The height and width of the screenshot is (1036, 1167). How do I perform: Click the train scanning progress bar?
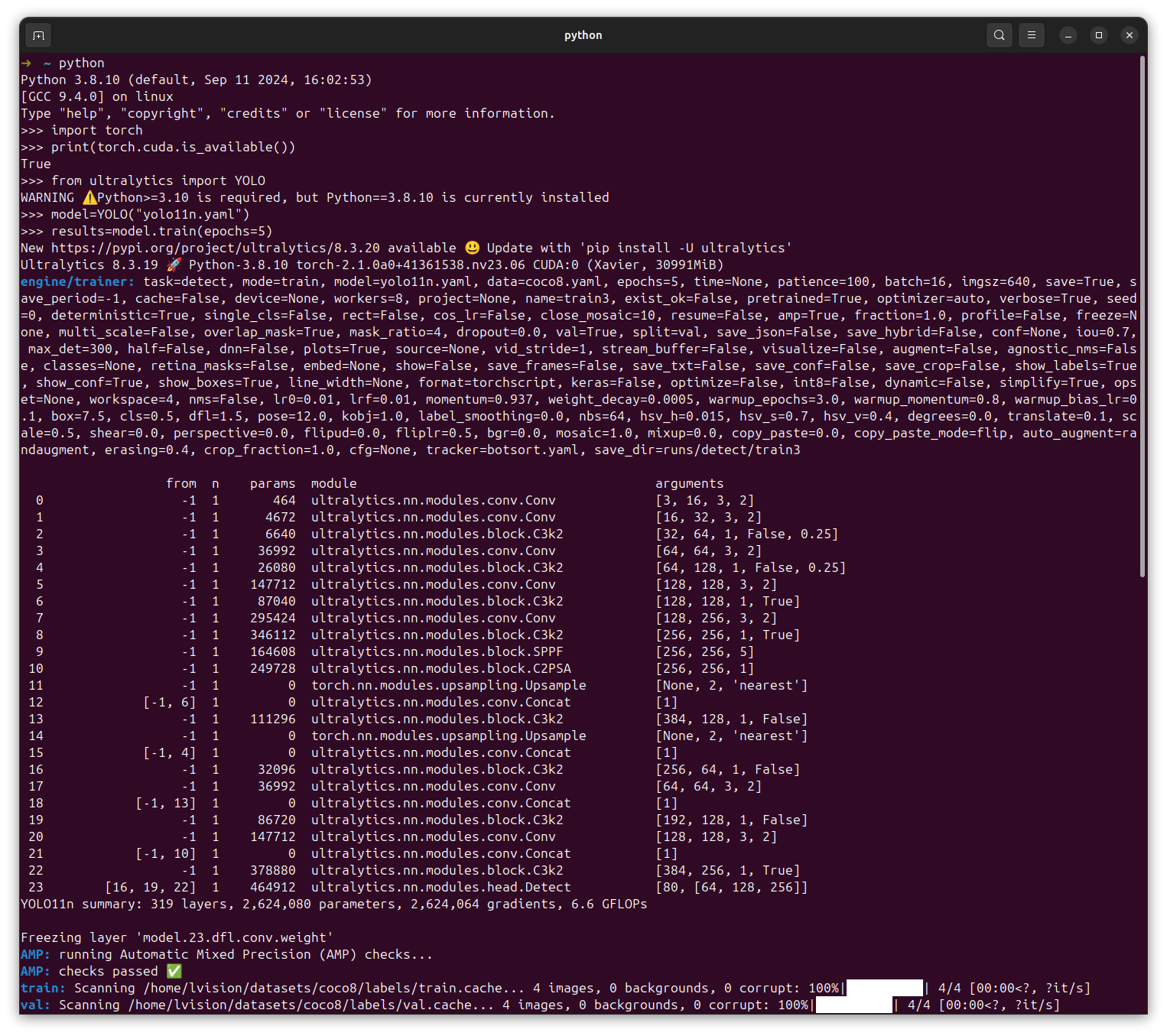885,988
